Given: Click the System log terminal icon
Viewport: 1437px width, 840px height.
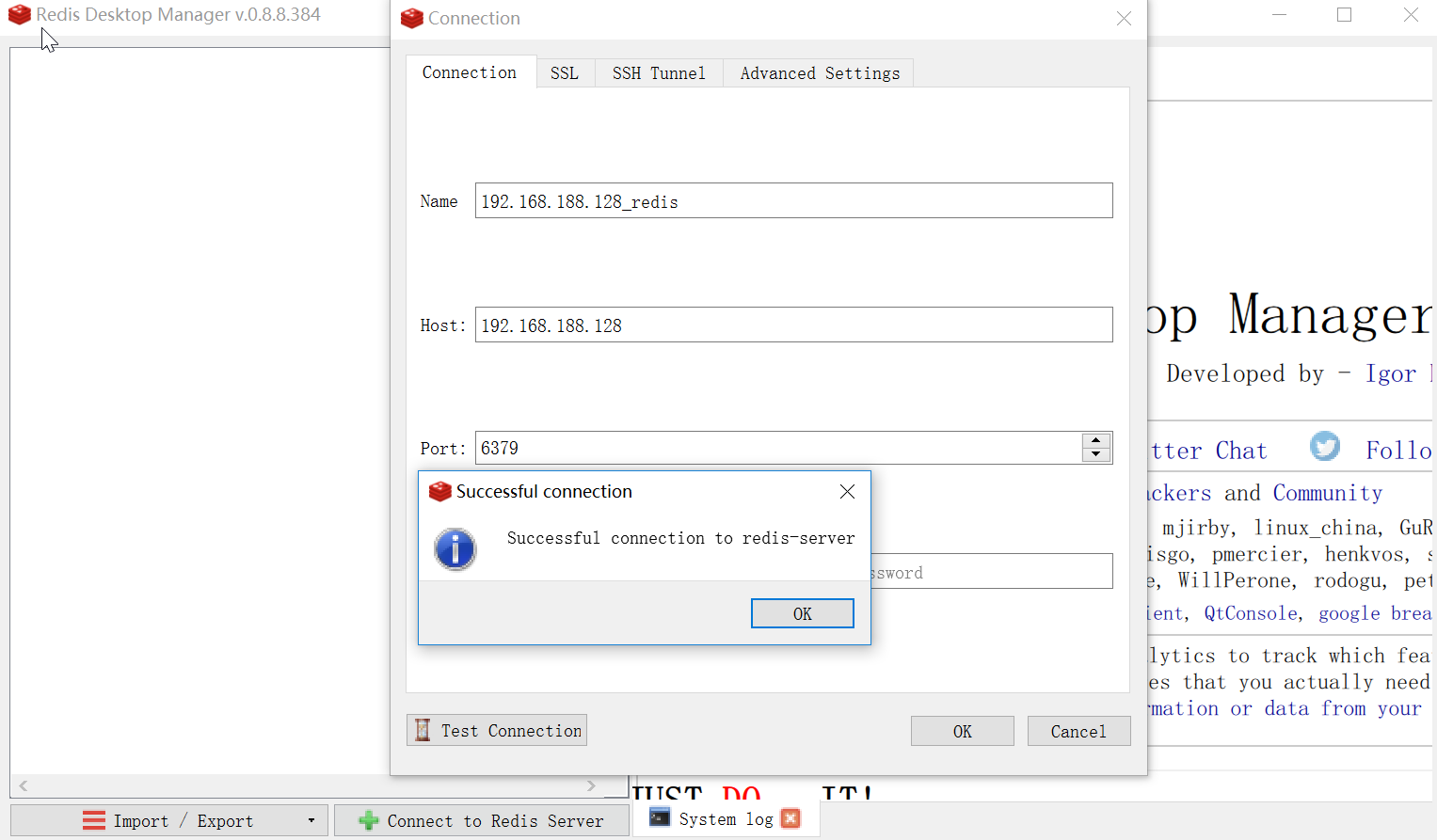Looking at the screenshot, I should tap(660, 817).
